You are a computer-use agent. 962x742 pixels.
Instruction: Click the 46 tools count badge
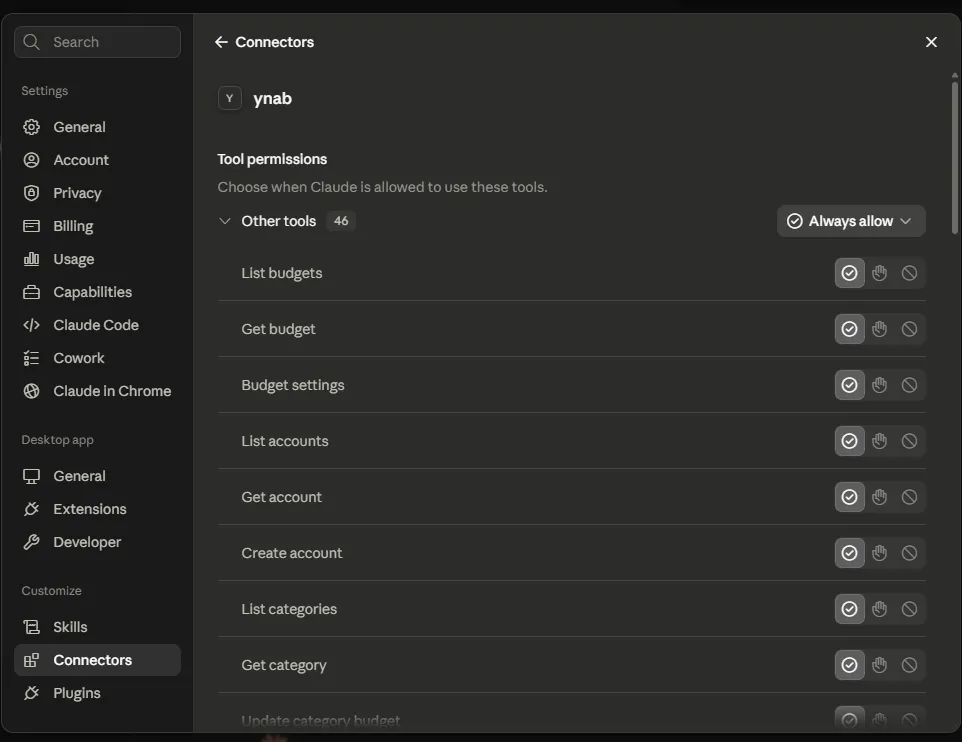(x=341, y=221)
